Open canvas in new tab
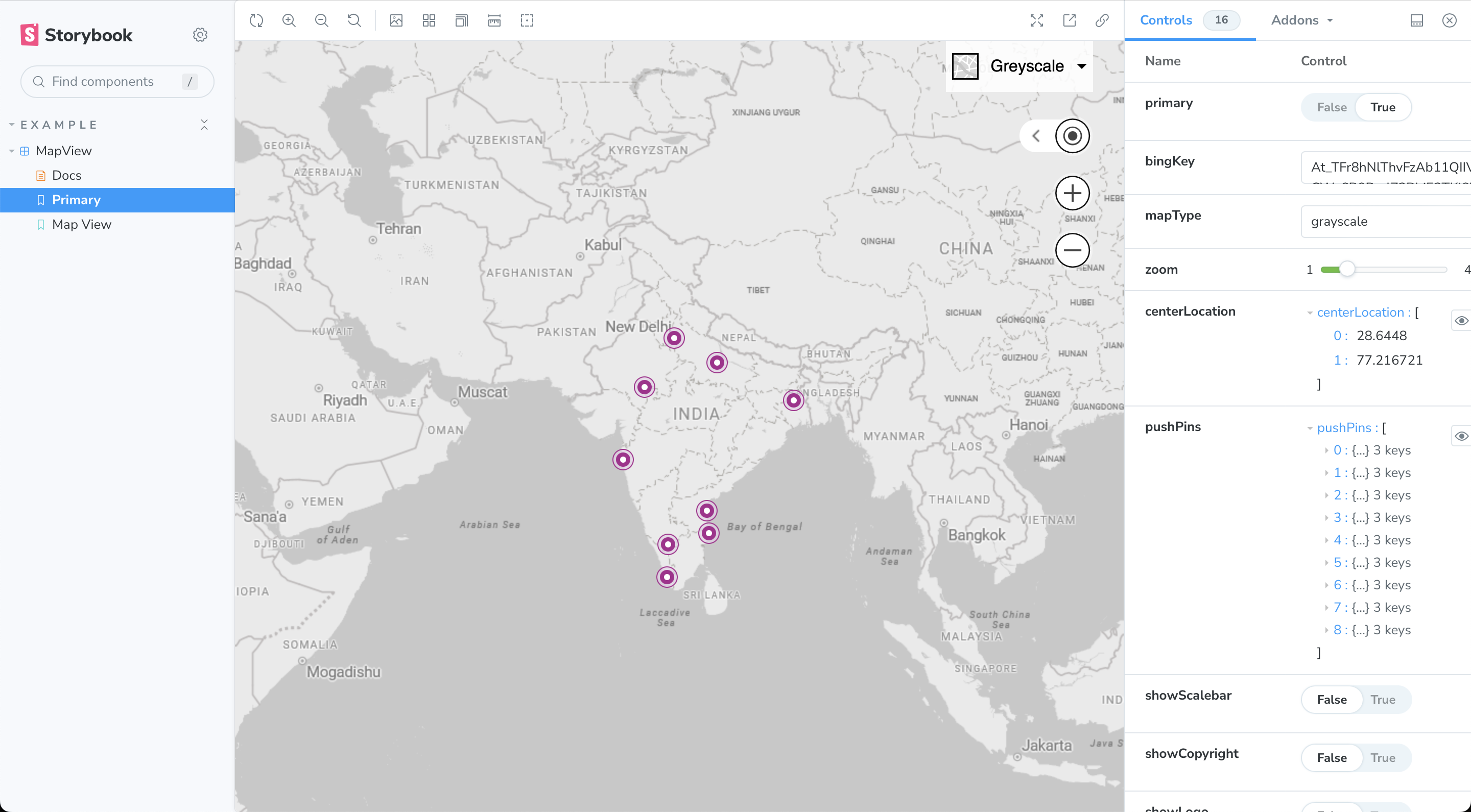The width and height of the screenshot is (1471, 812). pos(1069,20)
